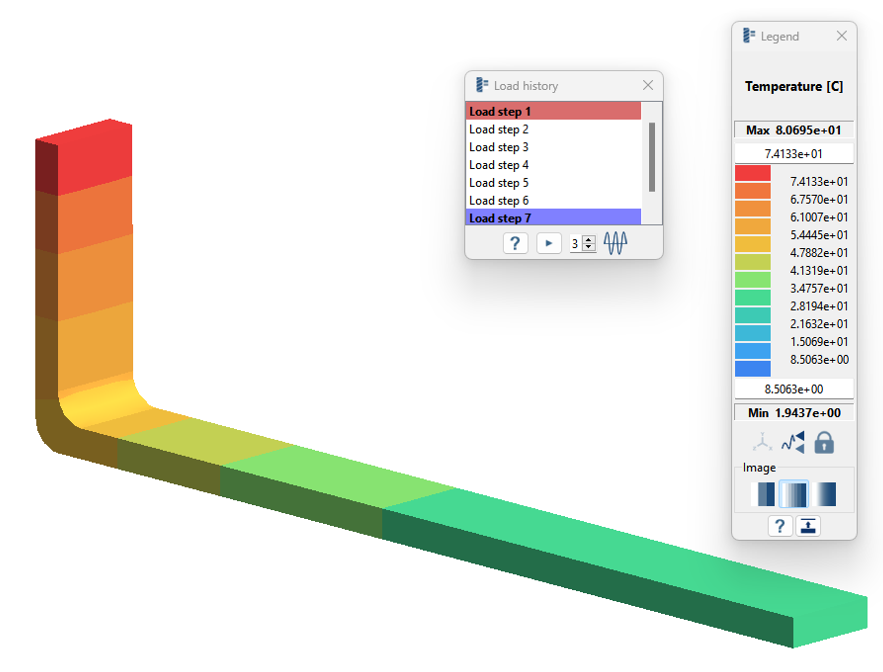
Task: Select Load step 7 in list
Action: click(553, 218)
